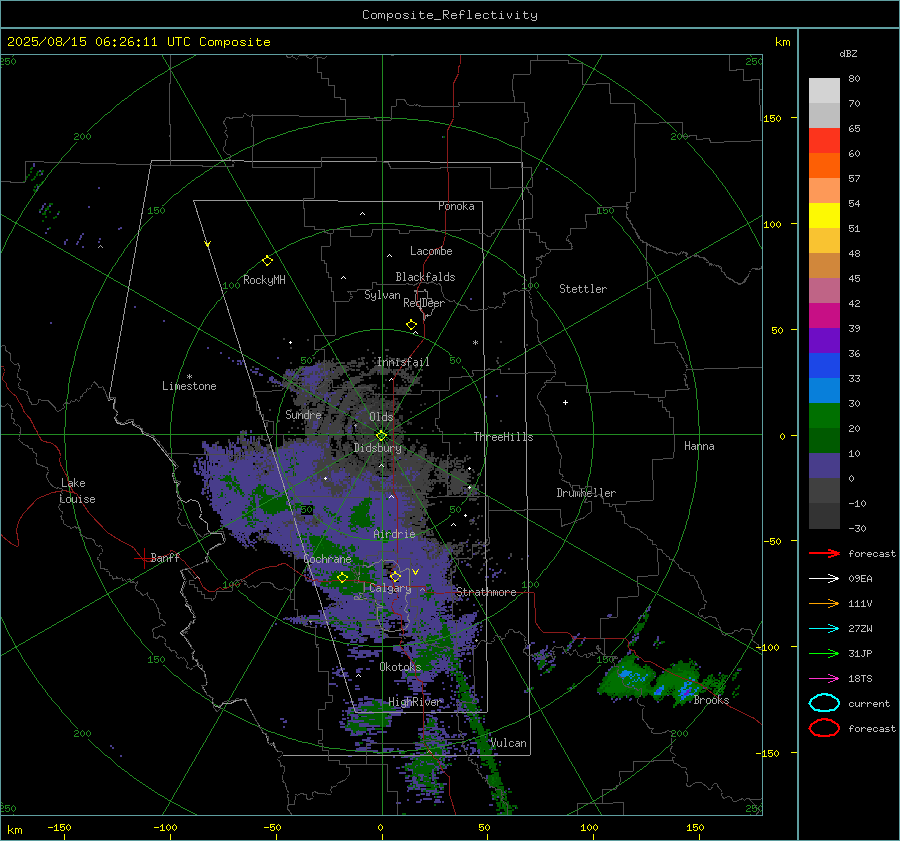Select the 80 dBZ color swatch

click(824, 90)
